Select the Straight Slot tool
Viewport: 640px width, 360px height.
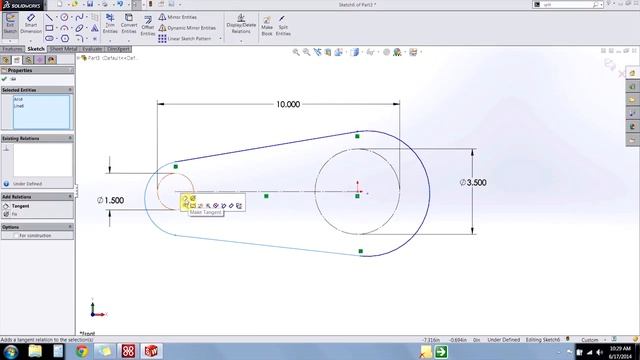click(49, 38)
